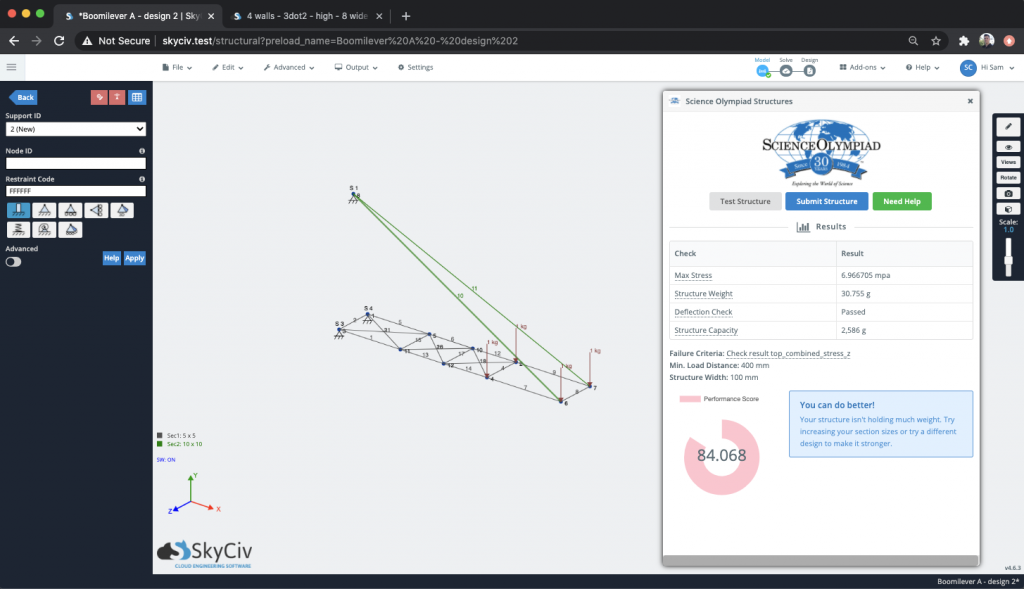Expand the Output dropdown menu
The image size is (1024, 589).
(356, 67)
